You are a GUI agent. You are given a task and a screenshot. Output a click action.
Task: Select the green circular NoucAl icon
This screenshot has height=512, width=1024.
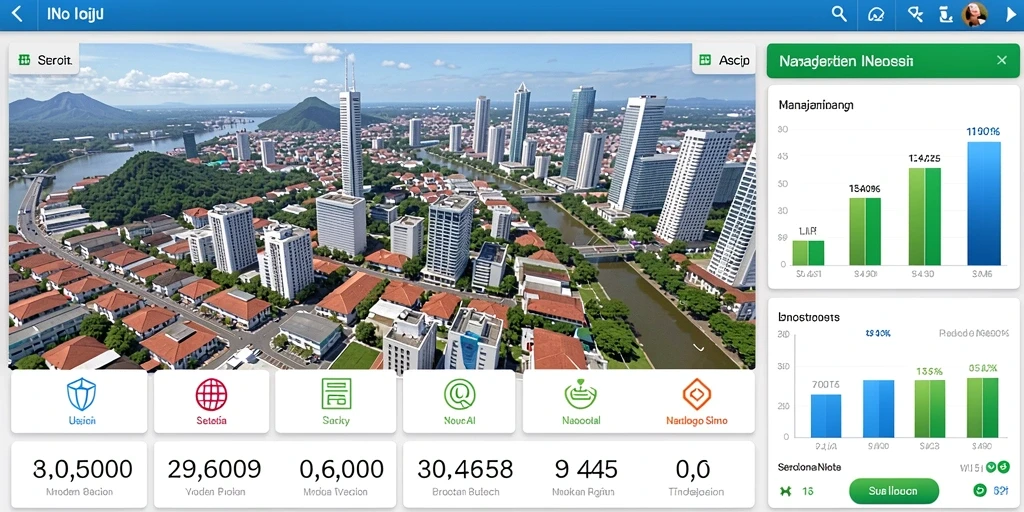(460, 394)
